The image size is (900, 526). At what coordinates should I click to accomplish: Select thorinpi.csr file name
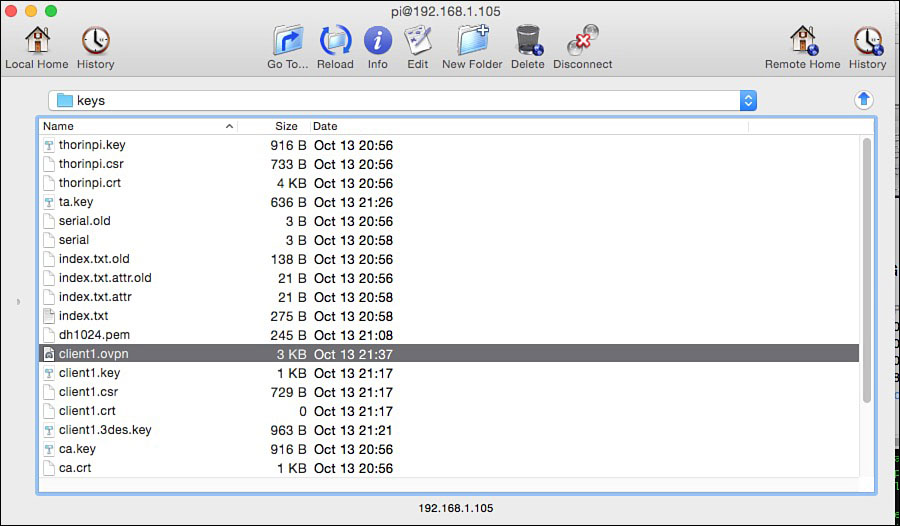point(91,164)
